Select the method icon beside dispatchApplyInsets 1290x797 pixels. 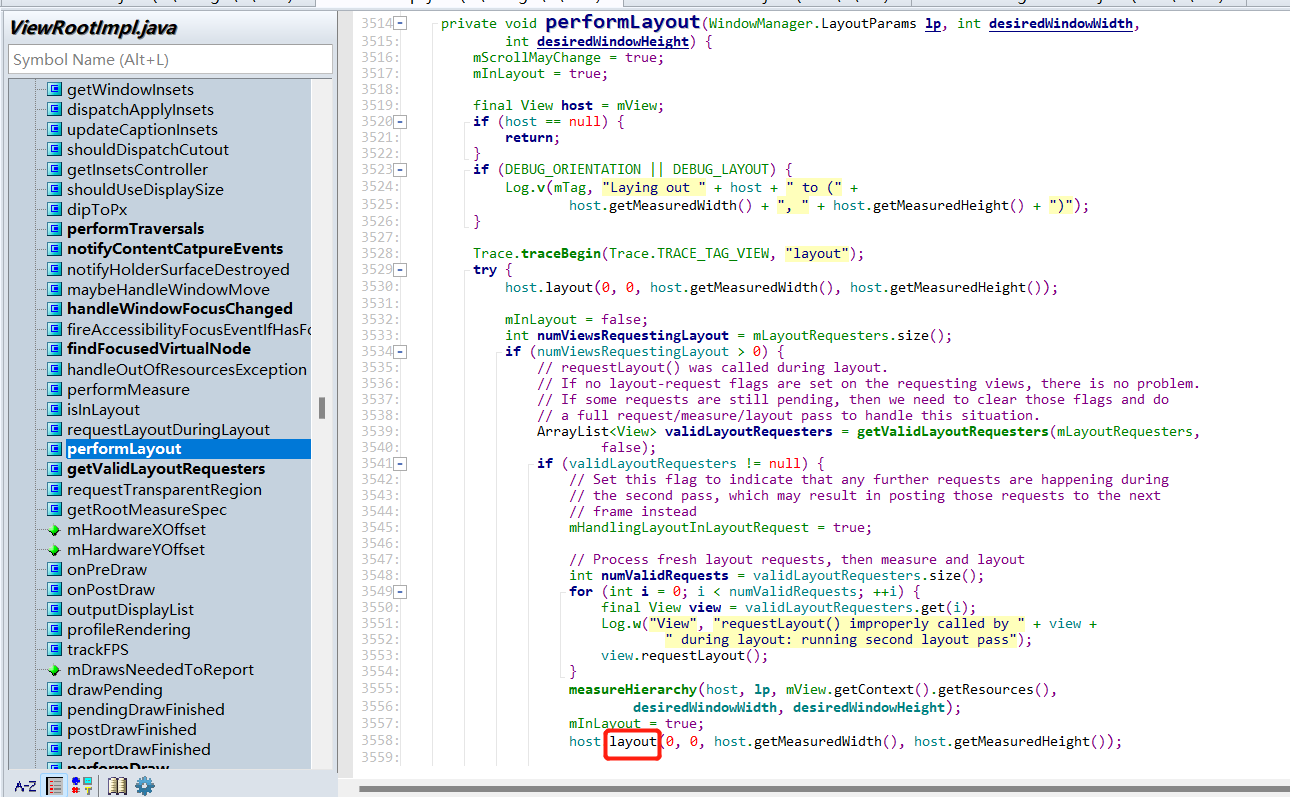(54, 110)
